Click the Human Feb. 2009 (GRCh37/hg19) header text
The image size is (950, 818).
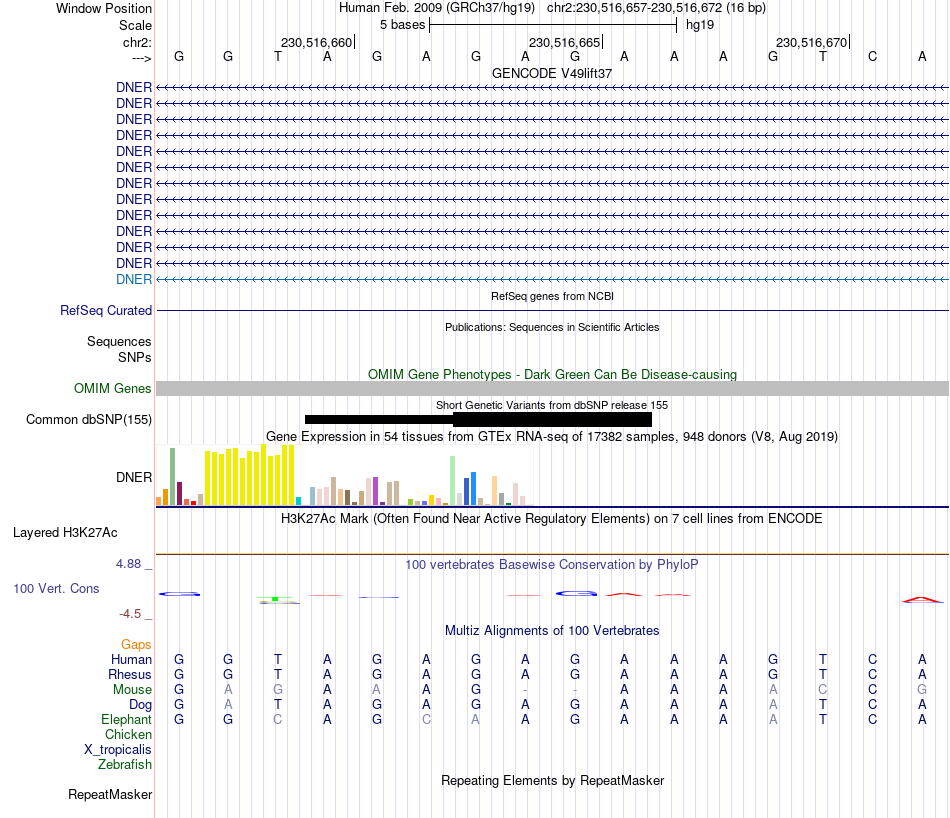(x=437, y=8)
